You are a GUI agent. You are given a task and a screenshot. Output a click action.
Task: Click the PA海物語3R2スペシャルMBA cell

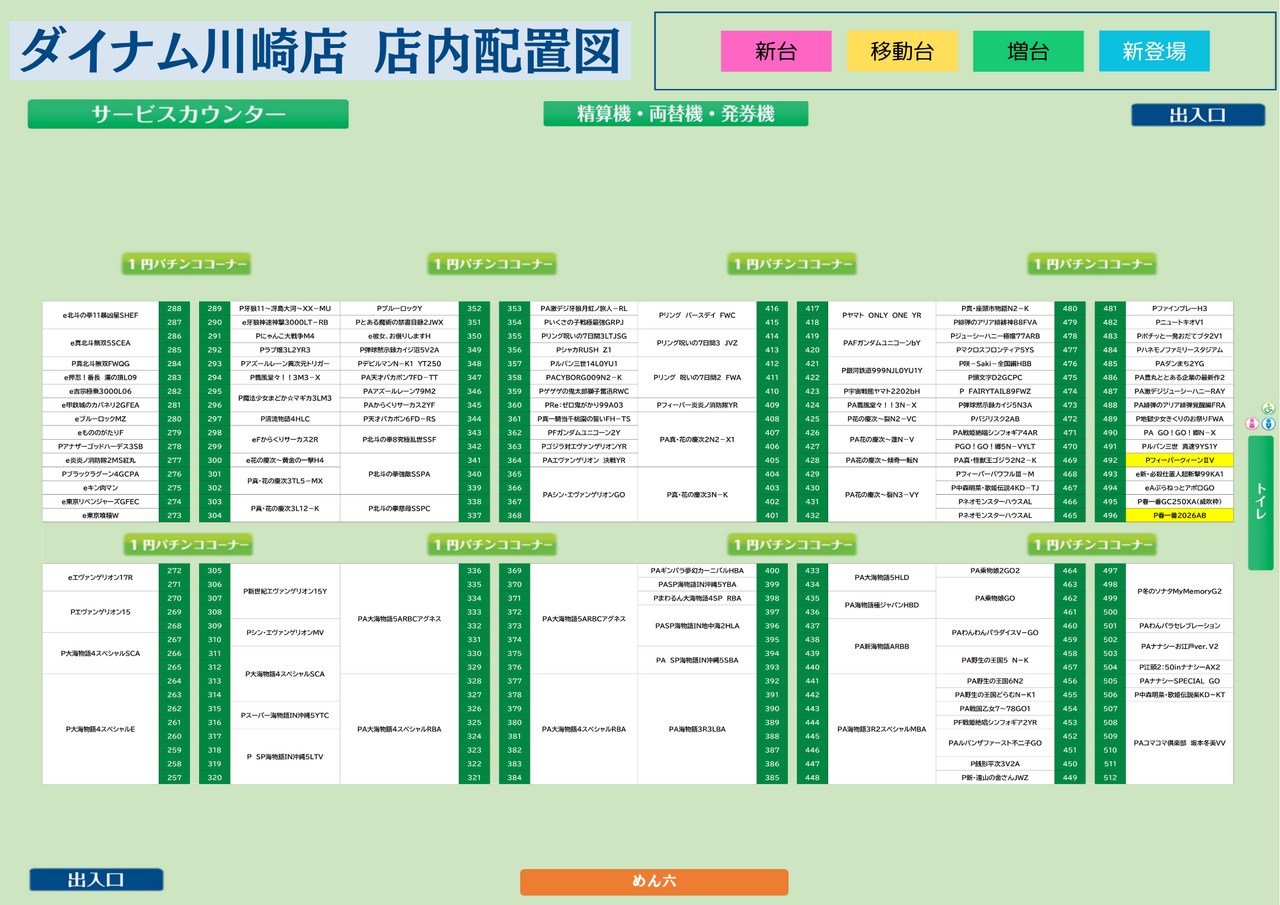[x=882, y=729]
